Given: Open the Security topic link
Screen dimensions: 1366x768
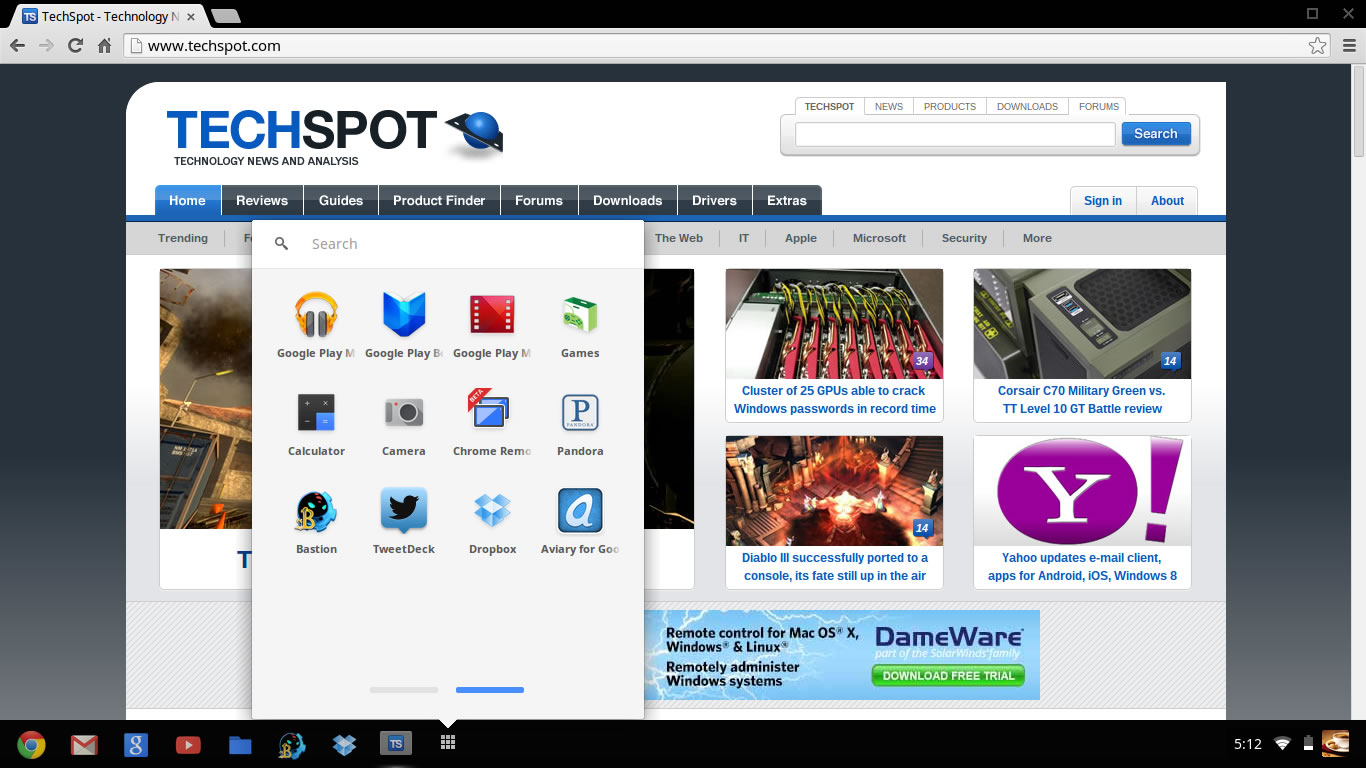Looking at the screenshot, I should tap(964, 238).
